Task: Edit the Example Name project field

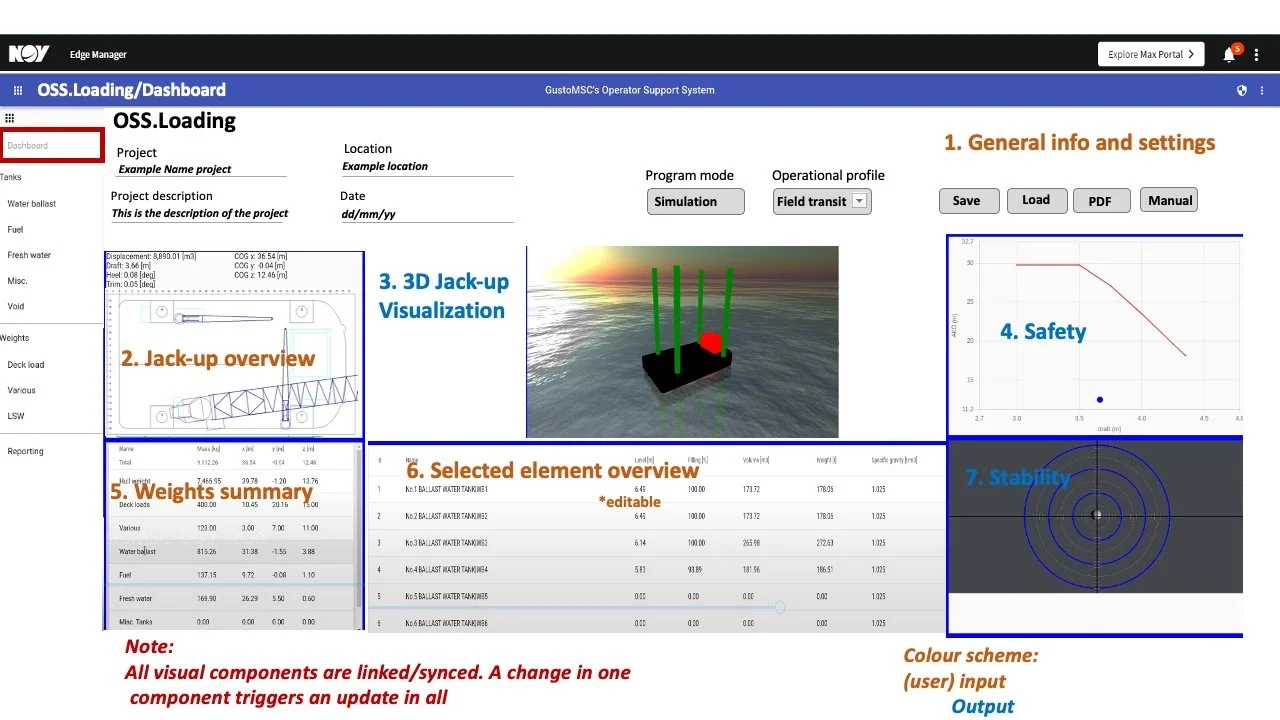Action: coord(201,169)
